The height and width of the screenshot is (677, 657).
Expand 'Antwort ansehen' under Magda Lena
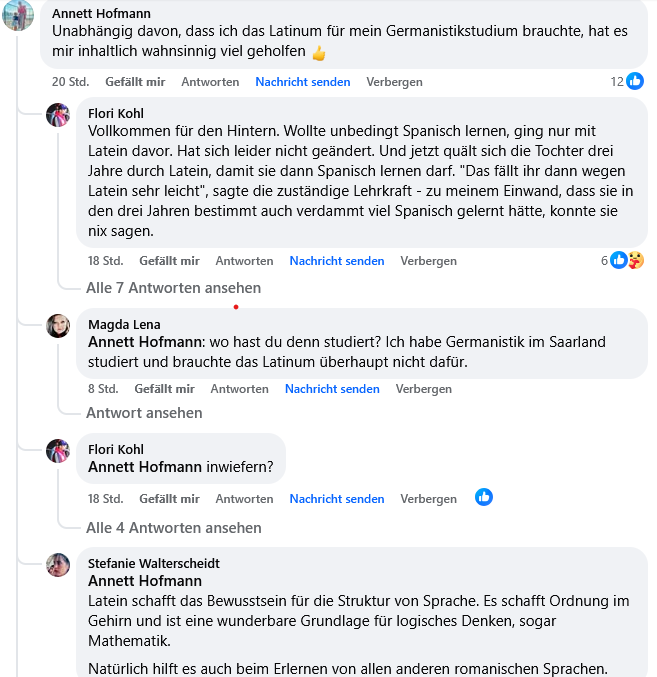click(x=144, y=413)
